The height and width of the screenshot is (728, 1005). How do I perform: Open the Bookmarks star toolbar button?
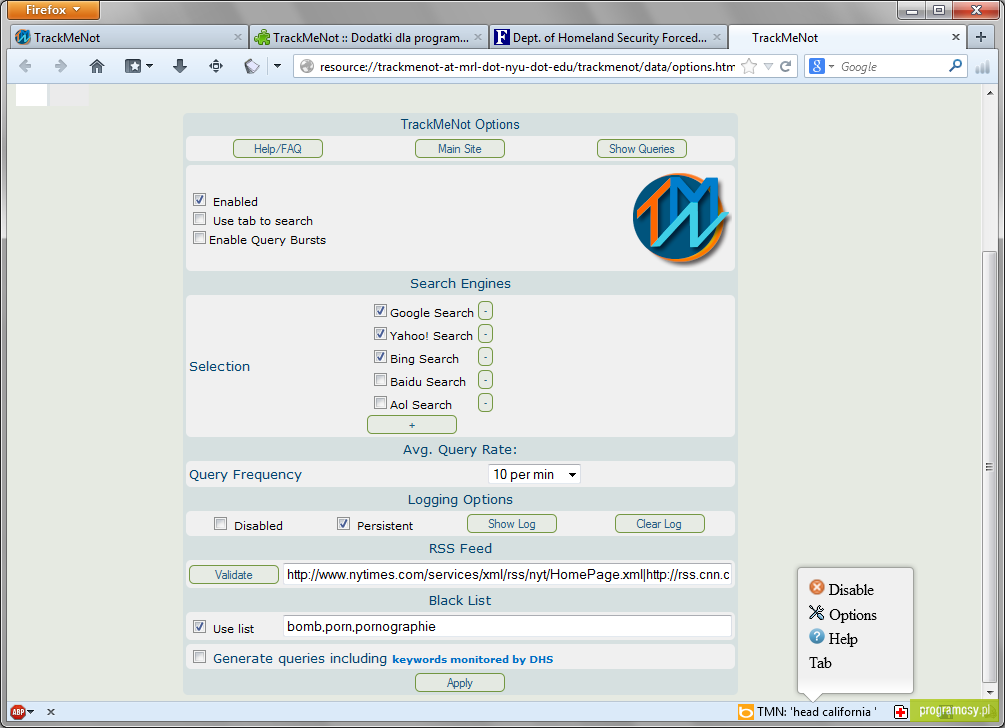133,66
